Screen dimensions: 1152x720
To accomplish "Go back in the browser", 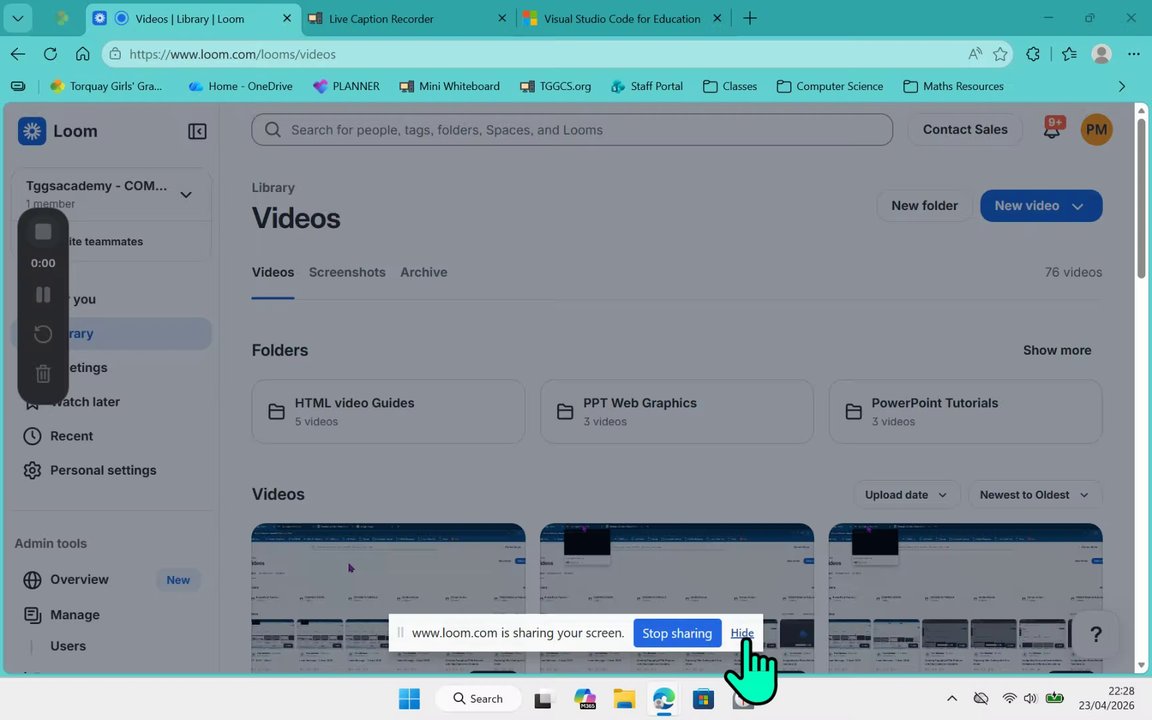I will tap(18, 54).
